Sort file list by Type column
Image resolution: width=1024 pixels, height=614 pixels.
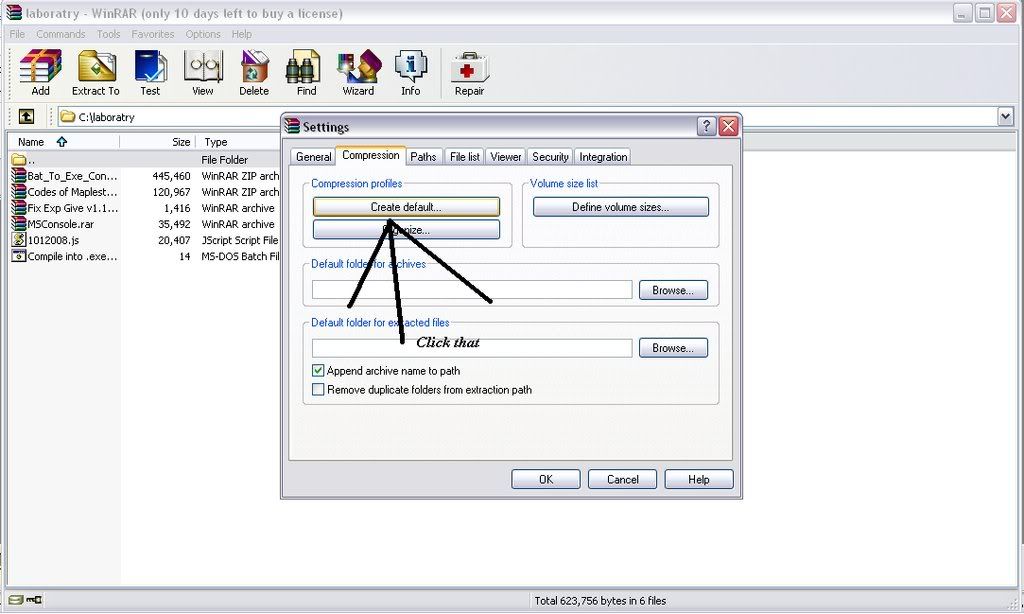click(238, 142)
